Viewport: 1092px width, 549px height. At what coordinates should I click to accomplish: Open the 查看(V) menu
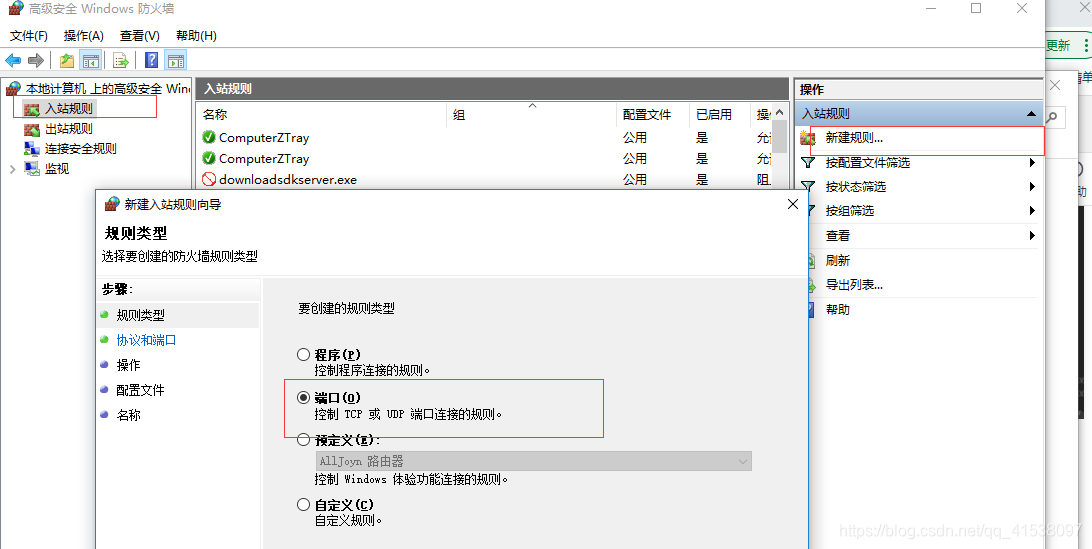(x=139, y=36)
